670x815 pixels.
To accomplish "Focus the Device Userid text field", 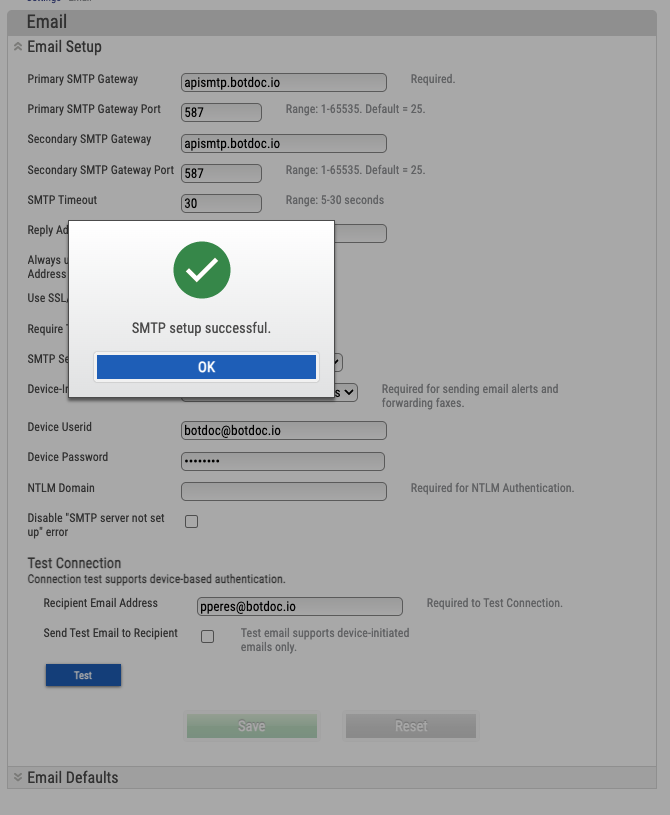I will click(x=283, y=430).
